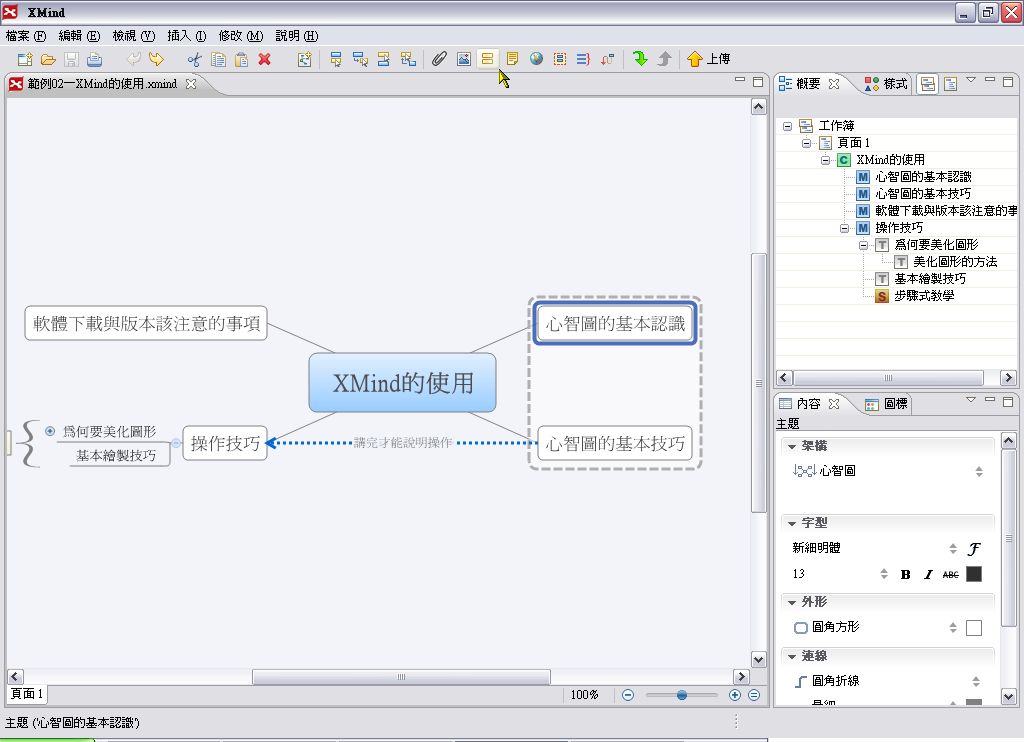Insert a topic using first topic icon

pyautogui.click(x=336, y=59)
